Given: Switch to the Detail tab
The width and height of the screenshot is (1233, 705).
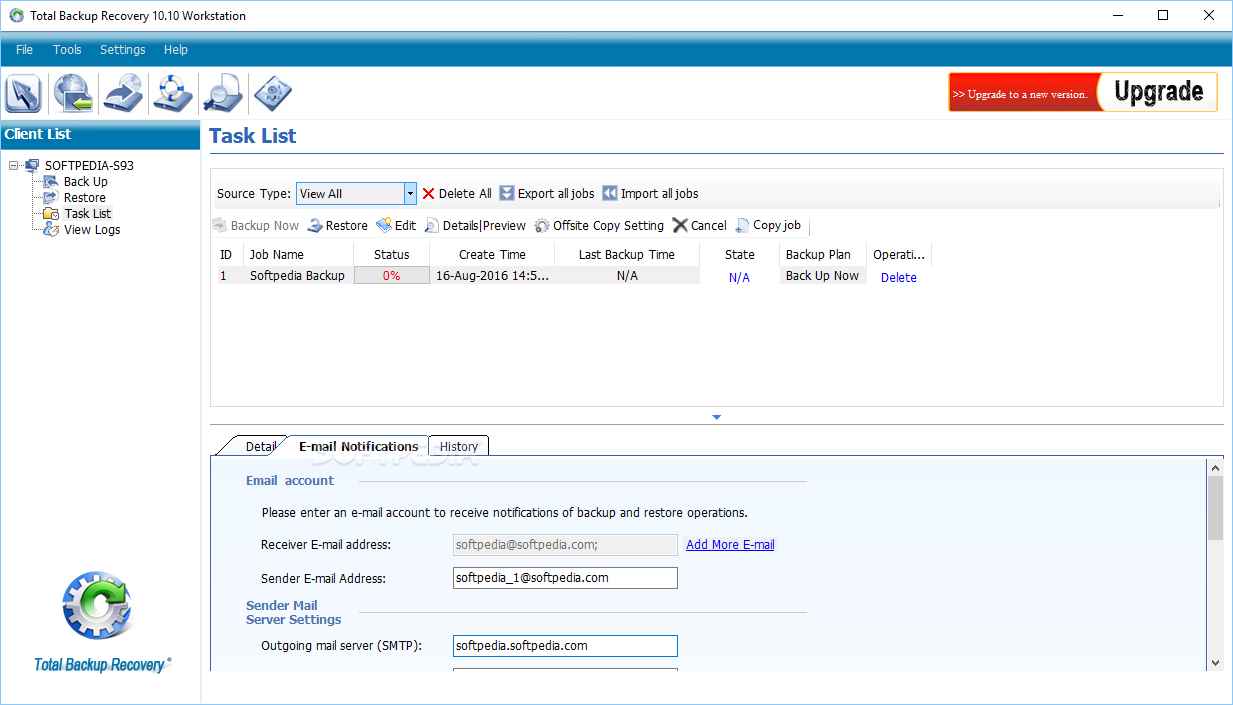Looking at the screenshot, I should (259, 447).
